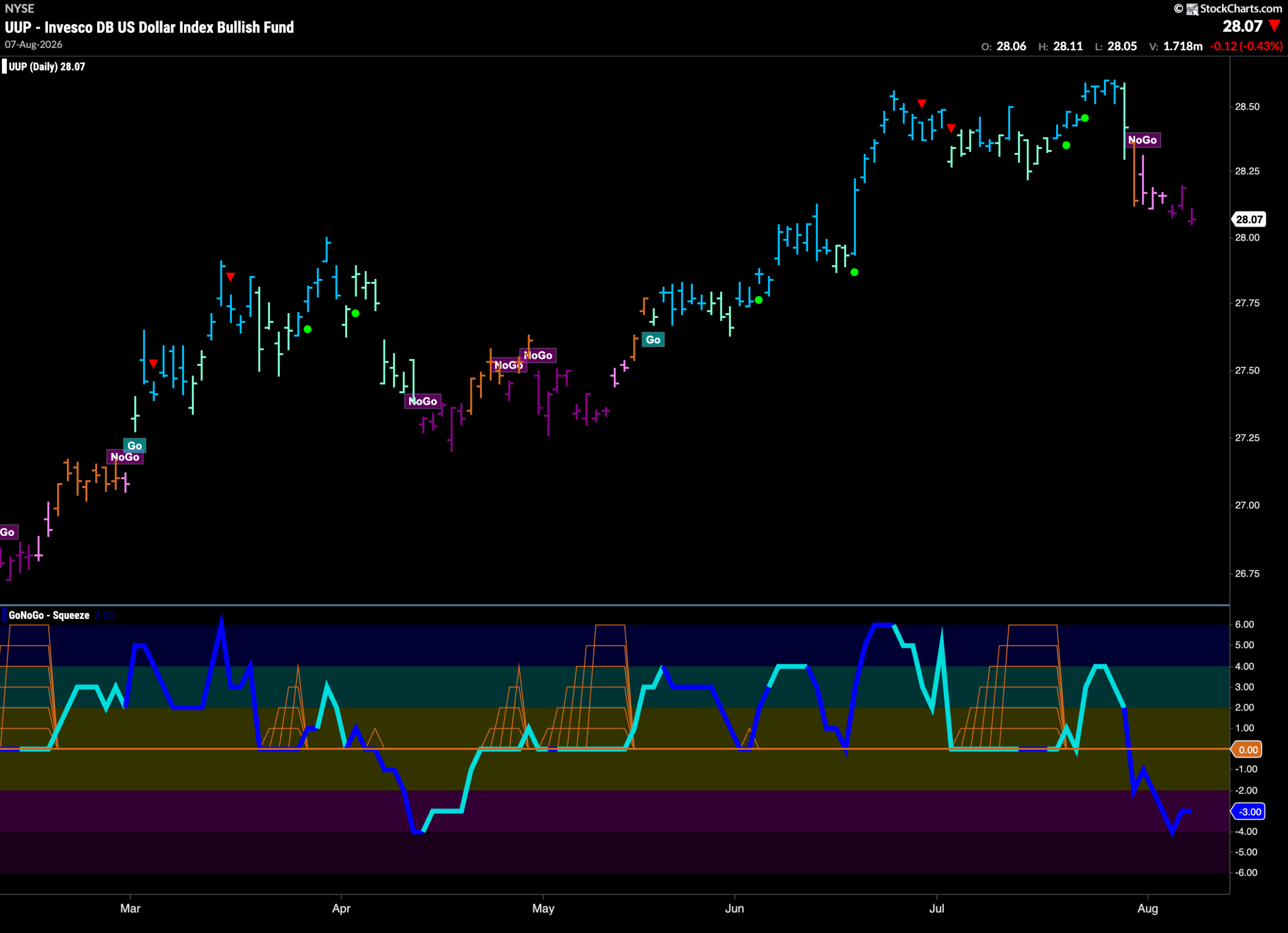The height and width of the screenshot is (933, 1288).
Task: Click the red down-arrow beside price 28.07
Action: coord(1274,26)
